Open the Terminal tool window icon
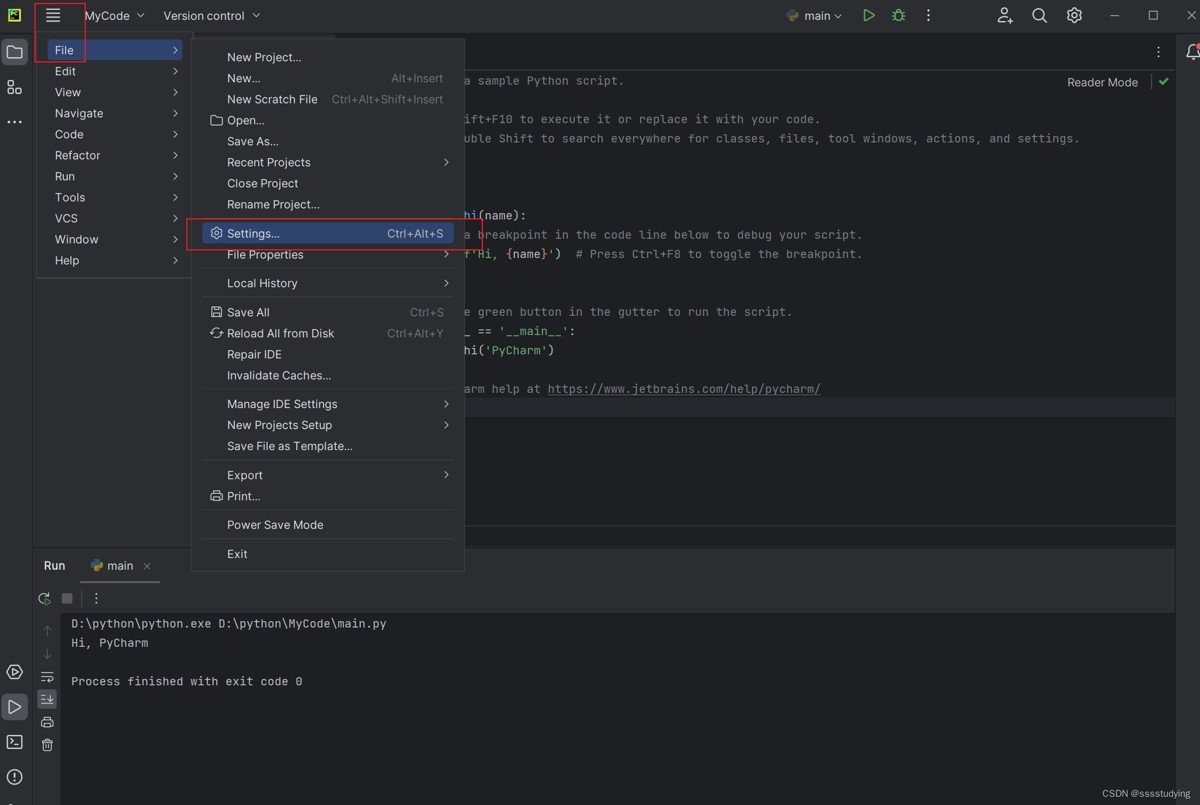This screenshot has width=1200, height=805. pos(15,742)
